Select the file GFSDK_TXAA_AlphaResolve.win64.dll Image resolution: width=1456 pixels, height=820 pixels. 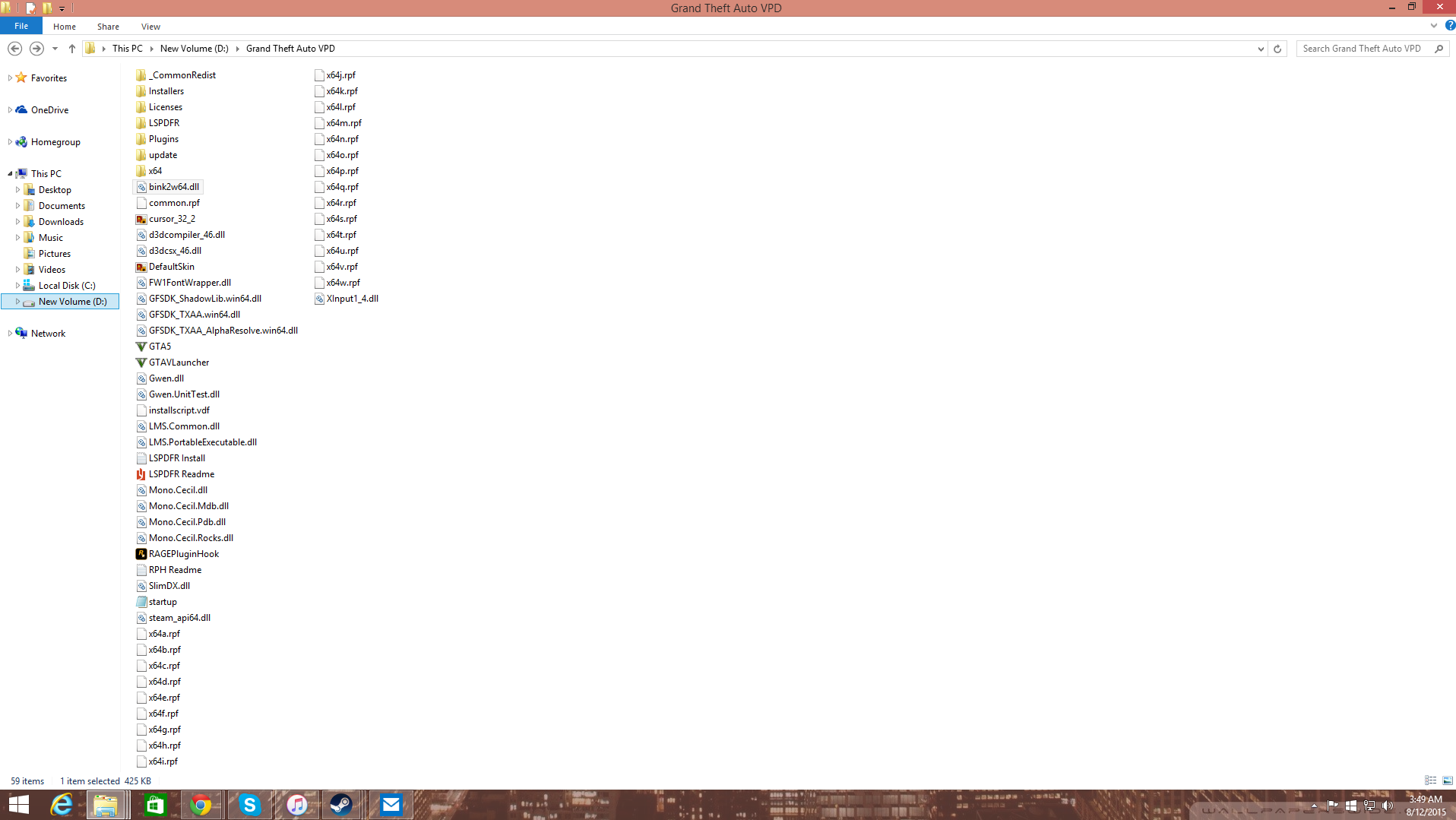point(217,331)
